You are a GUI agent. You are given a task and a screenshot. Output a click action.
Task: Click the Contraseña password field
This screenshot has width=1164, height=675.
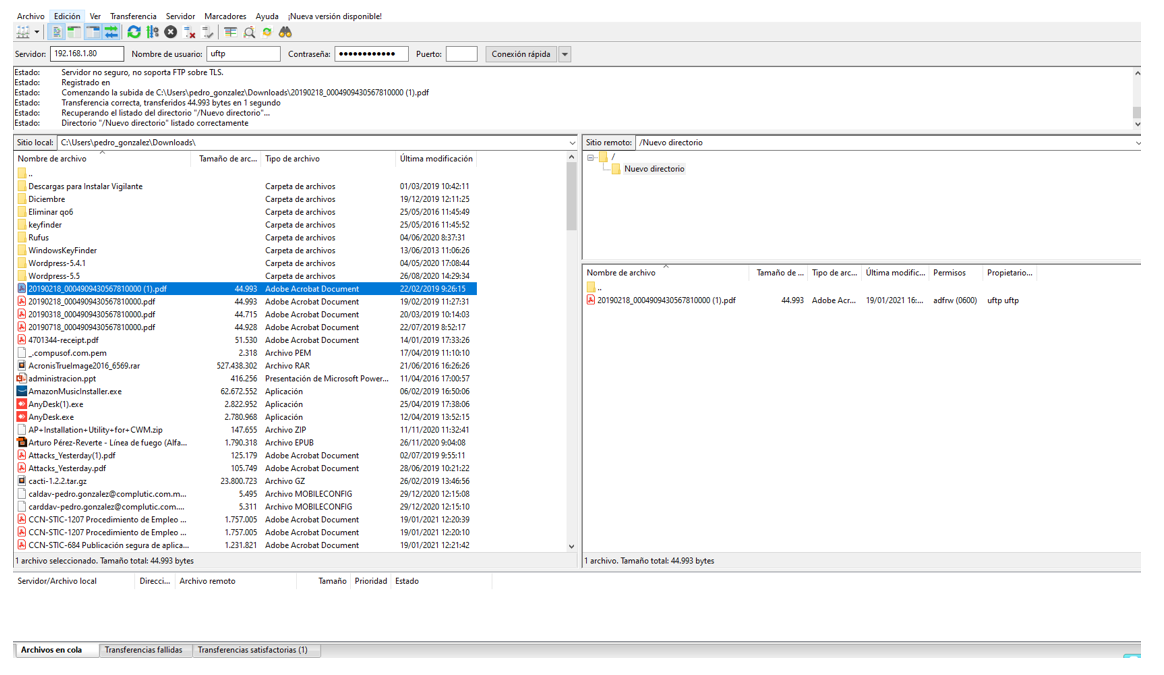tap(371, 53)
